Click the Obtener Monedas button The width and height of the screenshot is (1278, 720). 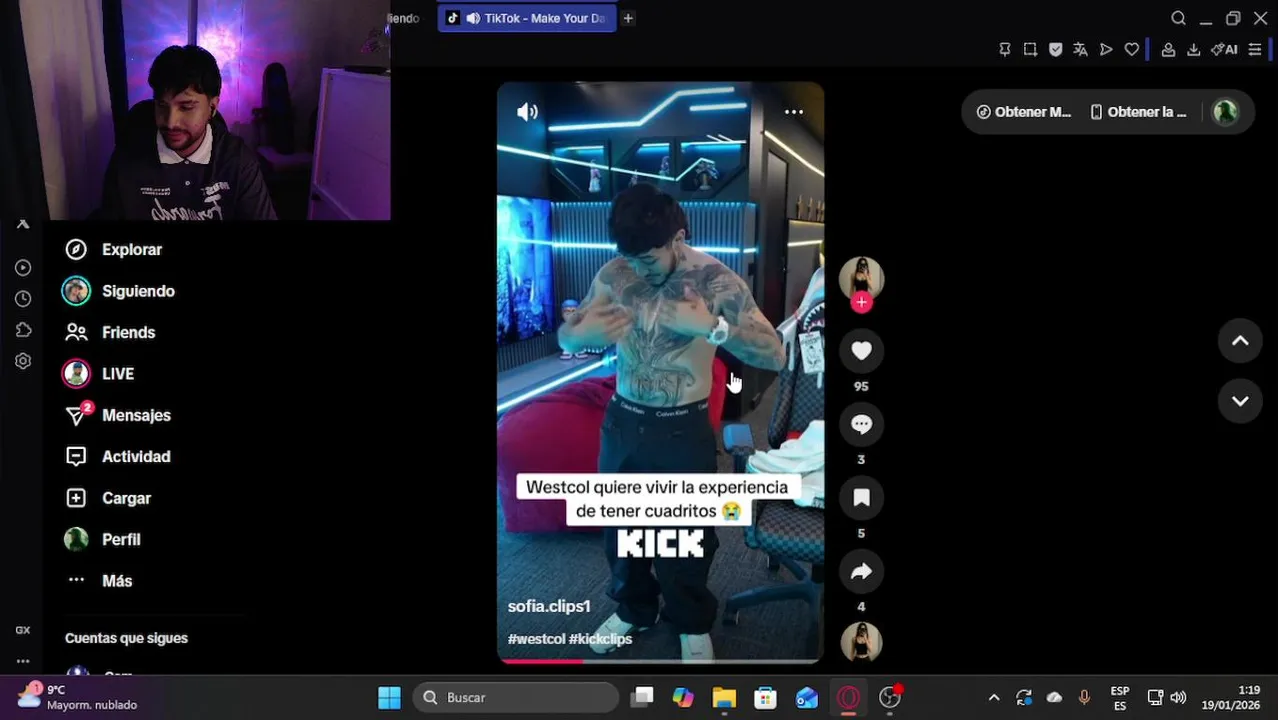tap(1024, 112)
